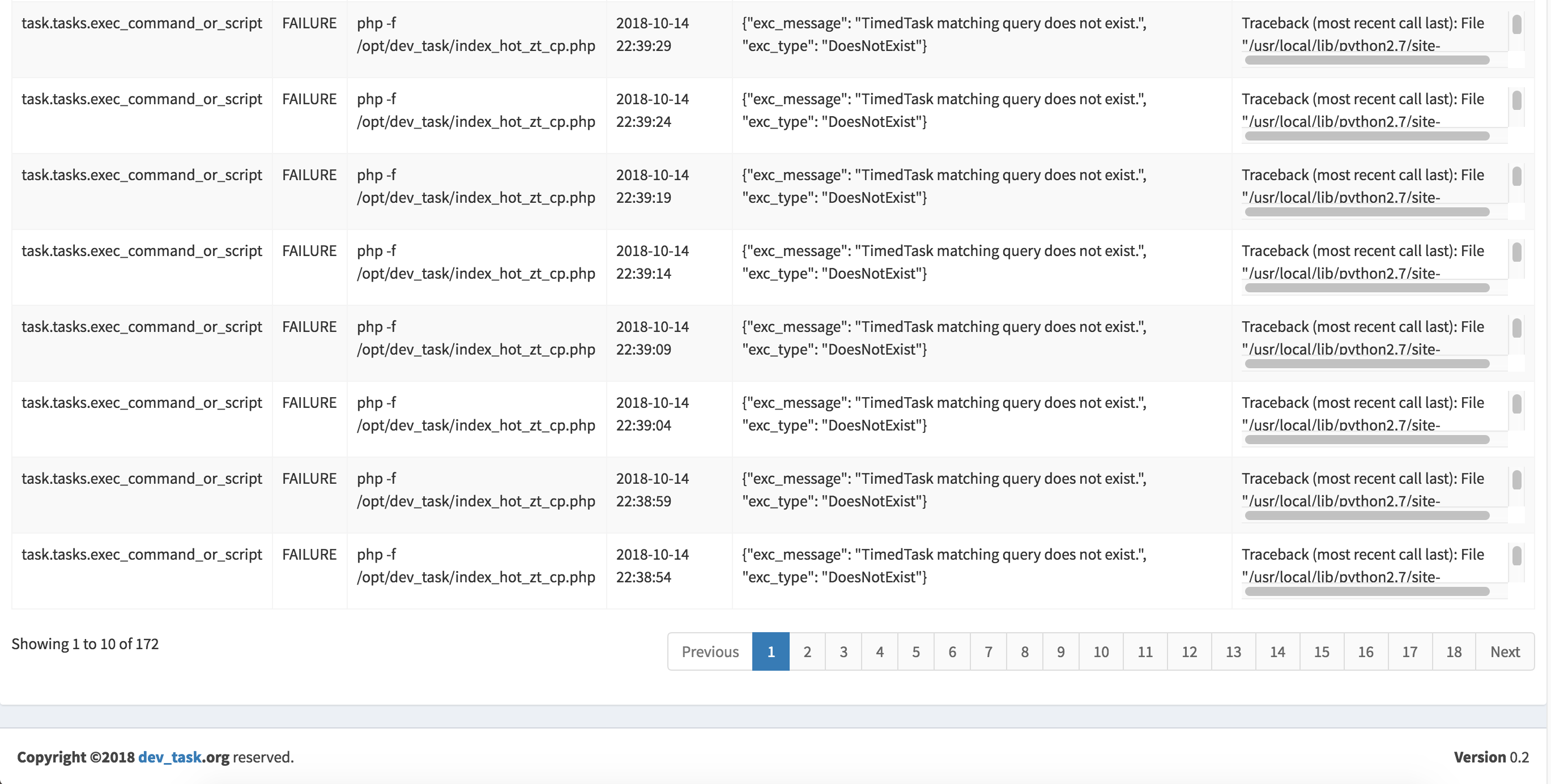
Task: Click horizontal scrollbar in 22:39:29 traceback cell
Action: pos(1367,60)
